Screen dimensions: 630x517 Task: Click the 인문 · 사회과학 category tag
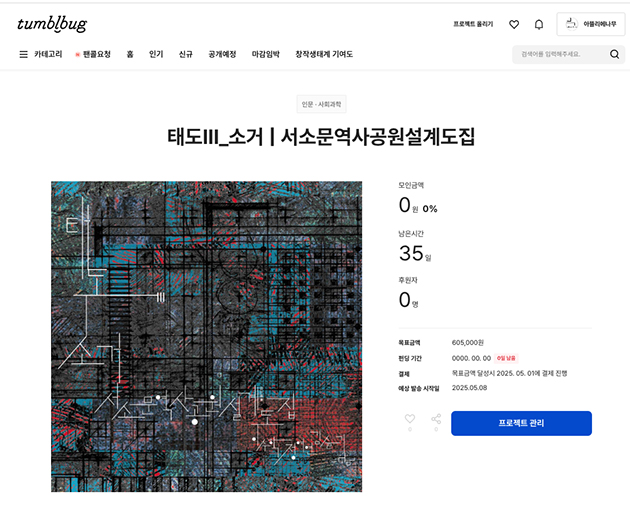pos(321,104)
